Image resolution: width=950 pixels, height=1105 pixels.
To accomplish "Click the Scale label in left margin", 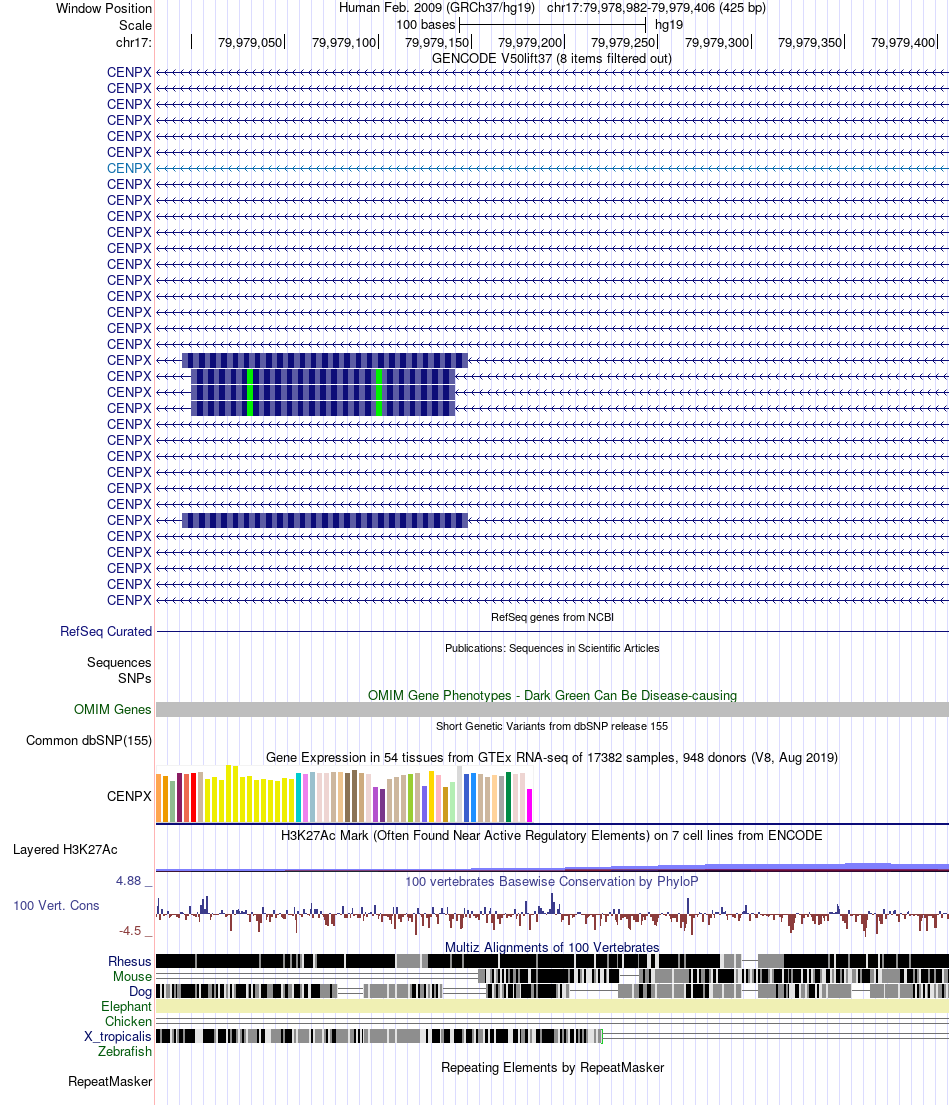I will (135, 25).
